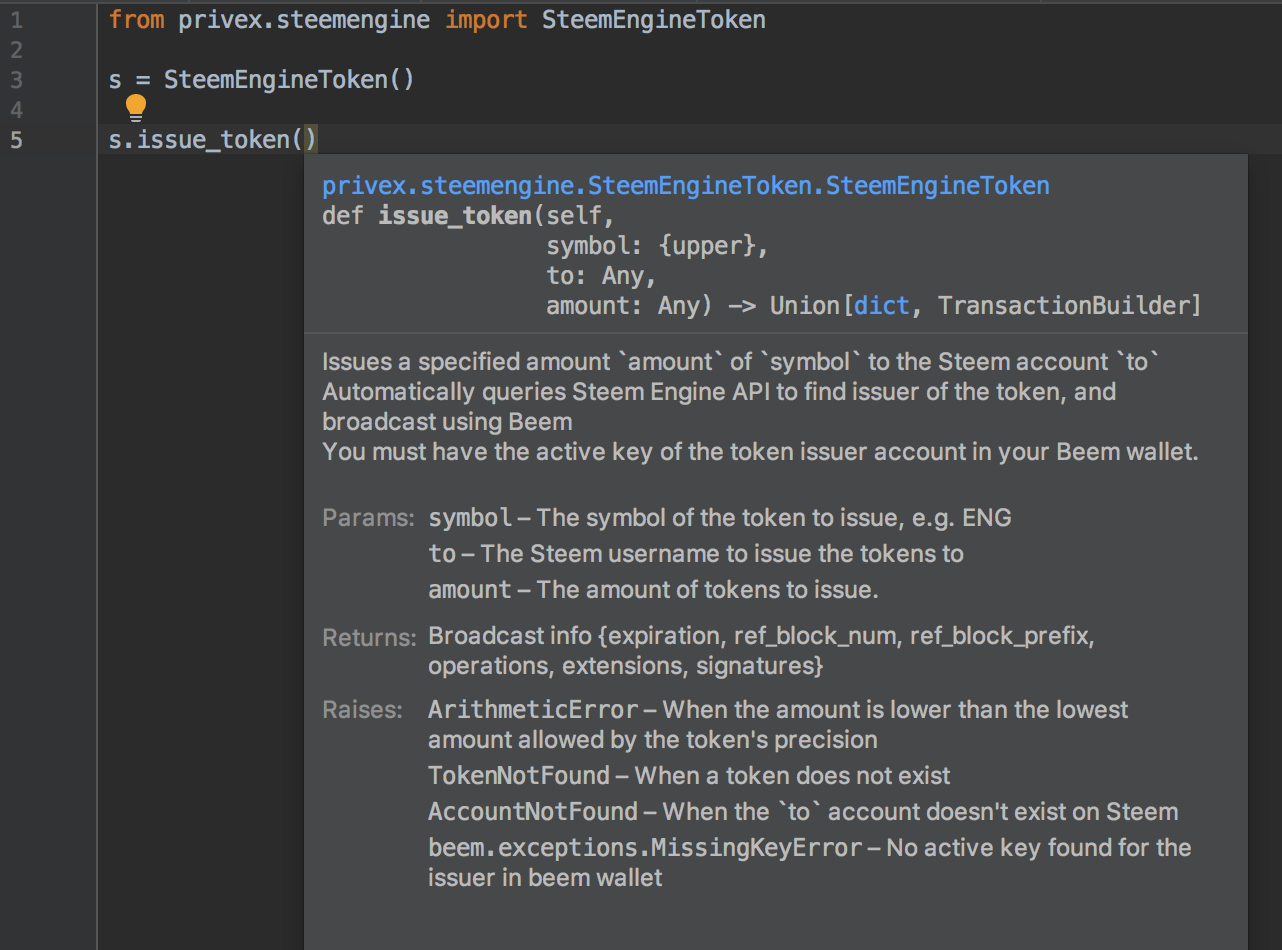Screen dimensions: 1282x950
Task: Click the bold 'issue_token' function name in popup
Action: coord(455,216)
